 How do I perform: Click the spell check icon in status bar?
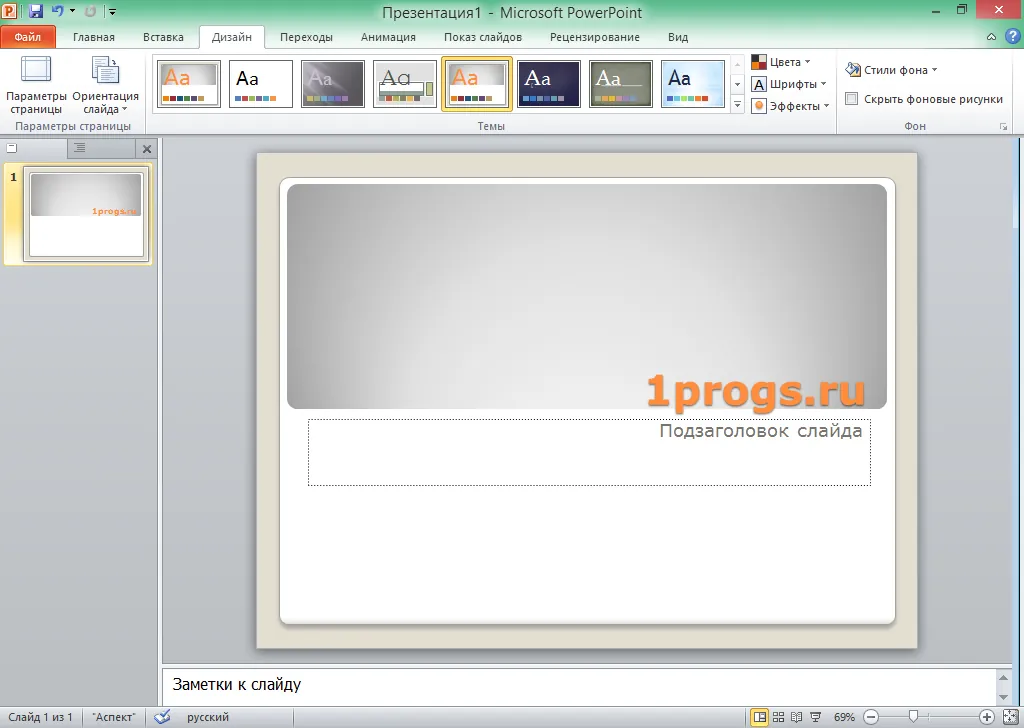tap(162, 717)
